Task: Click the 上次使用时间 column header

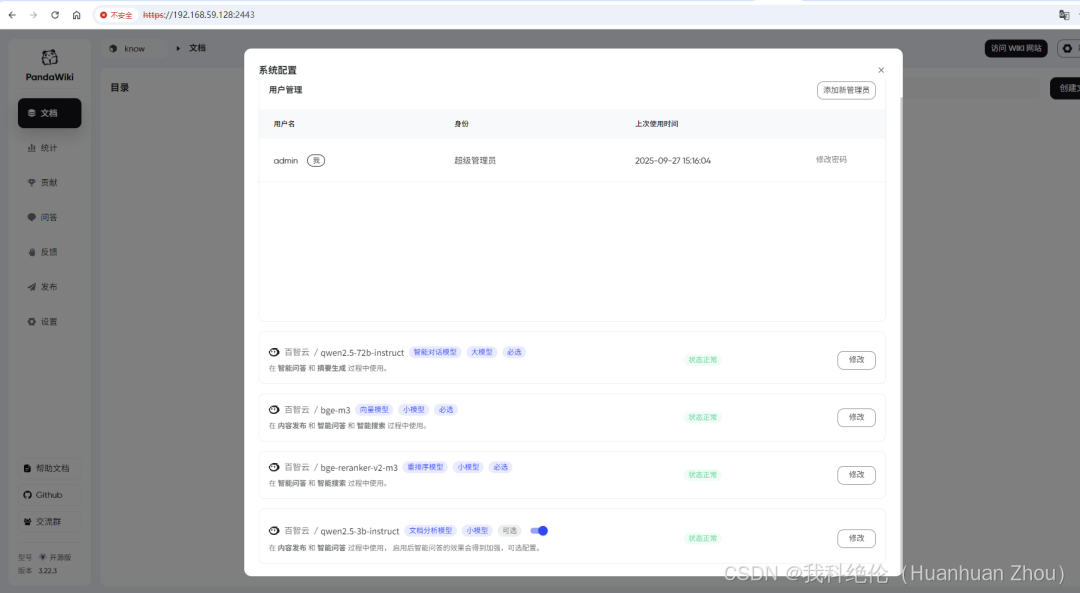Action: pyautogui.click(x=656, y=124)
